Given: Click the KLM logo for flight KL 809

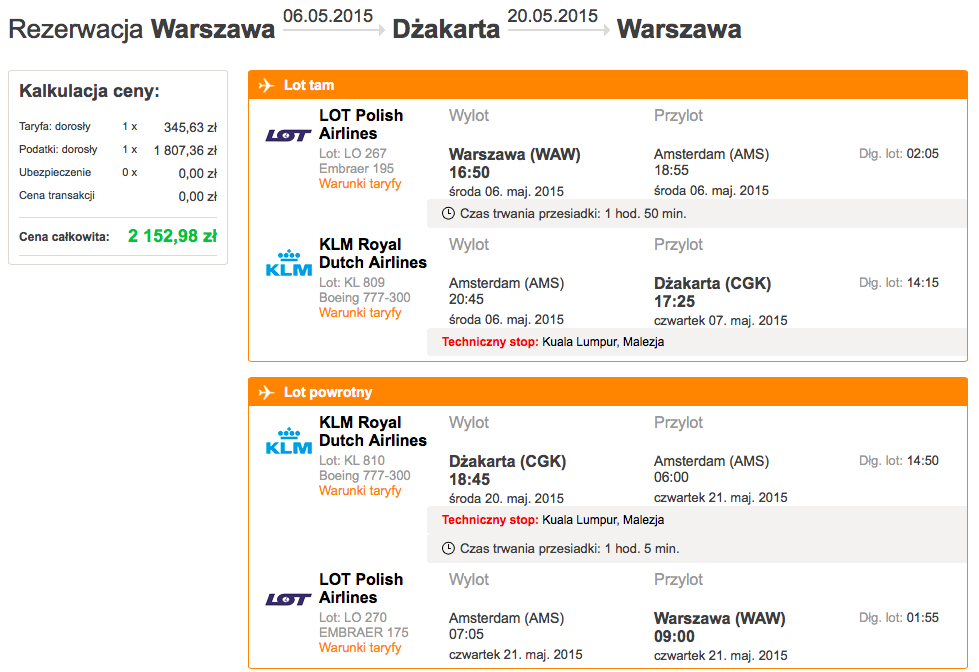Looking at the screenshot, I should point(288,264).
